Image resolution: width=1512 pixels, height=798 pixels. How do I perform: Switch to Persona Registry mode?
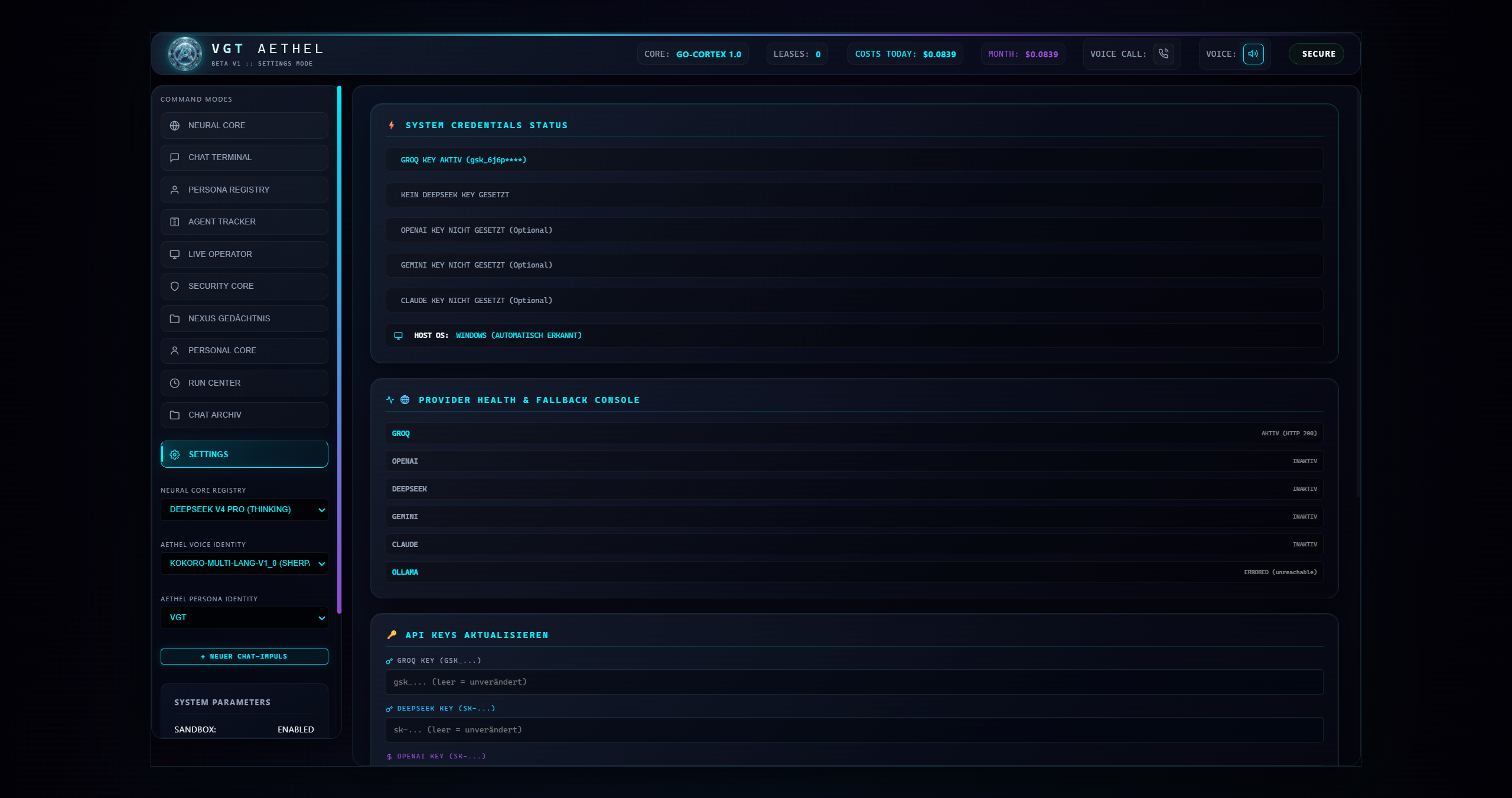coord(245,190)
